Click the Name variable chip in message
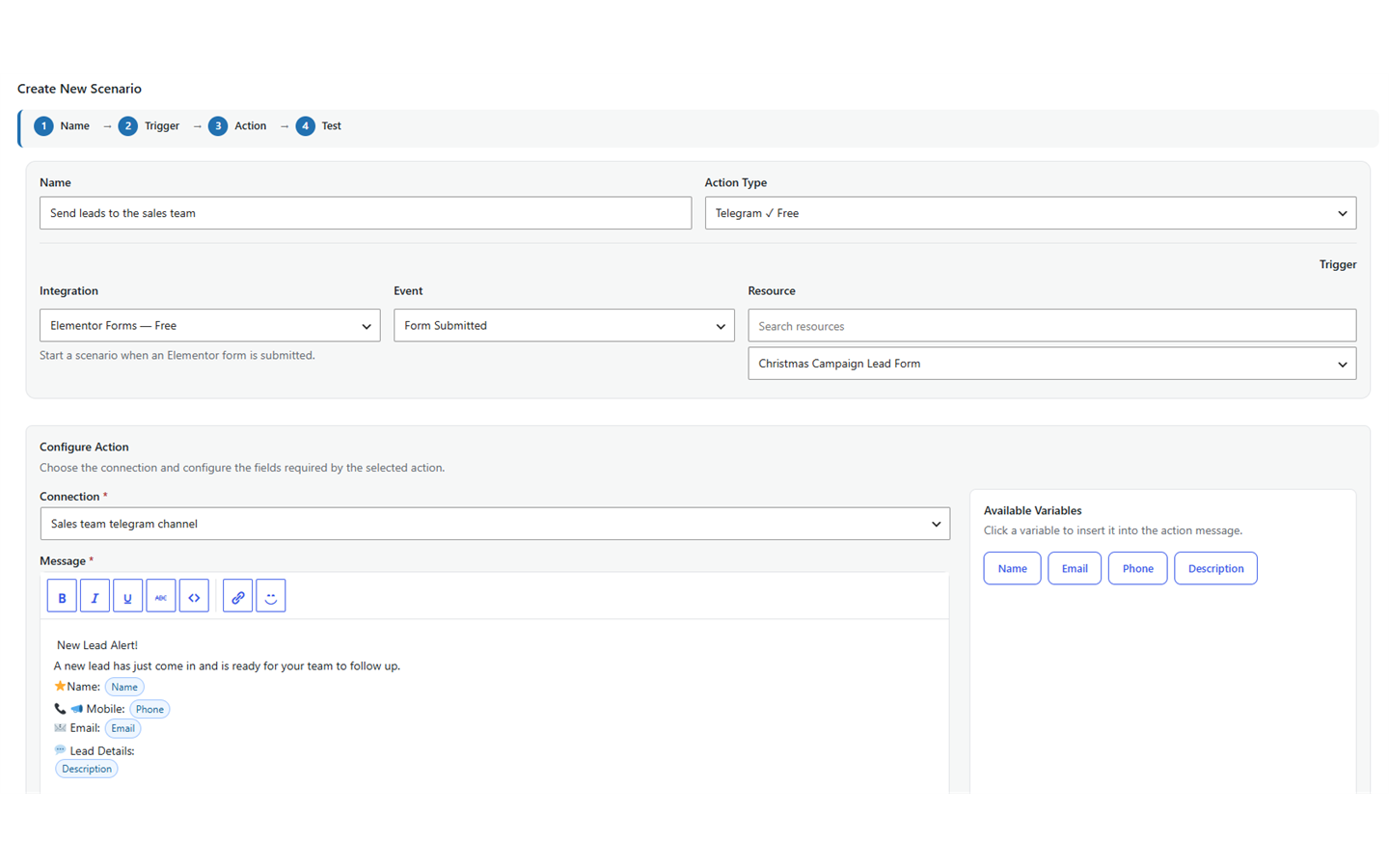 pos(124,687)
